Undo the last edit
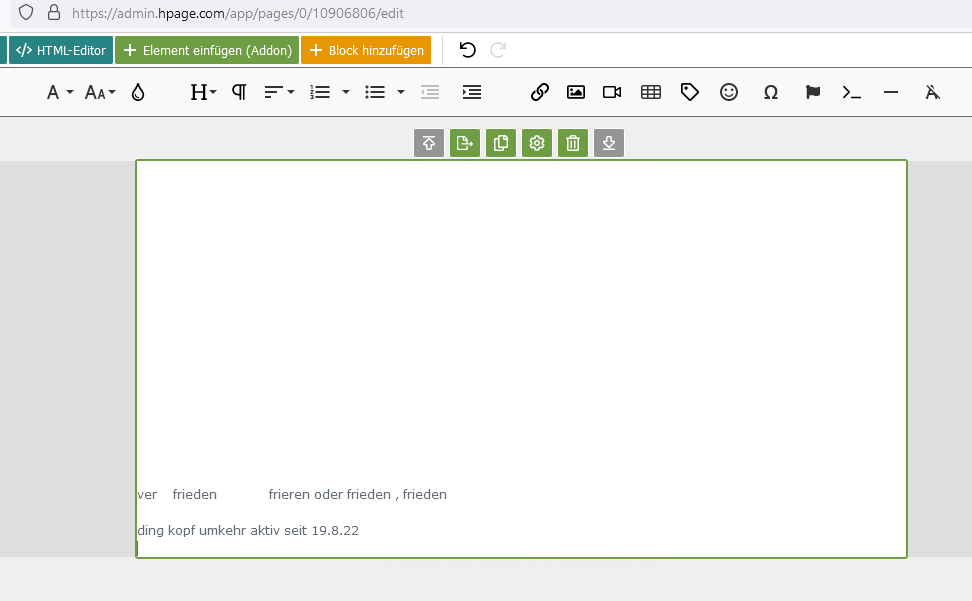Image resolution: width=972 pixels, height=601 pixels. pyautogui.click(x=467, y=50)
